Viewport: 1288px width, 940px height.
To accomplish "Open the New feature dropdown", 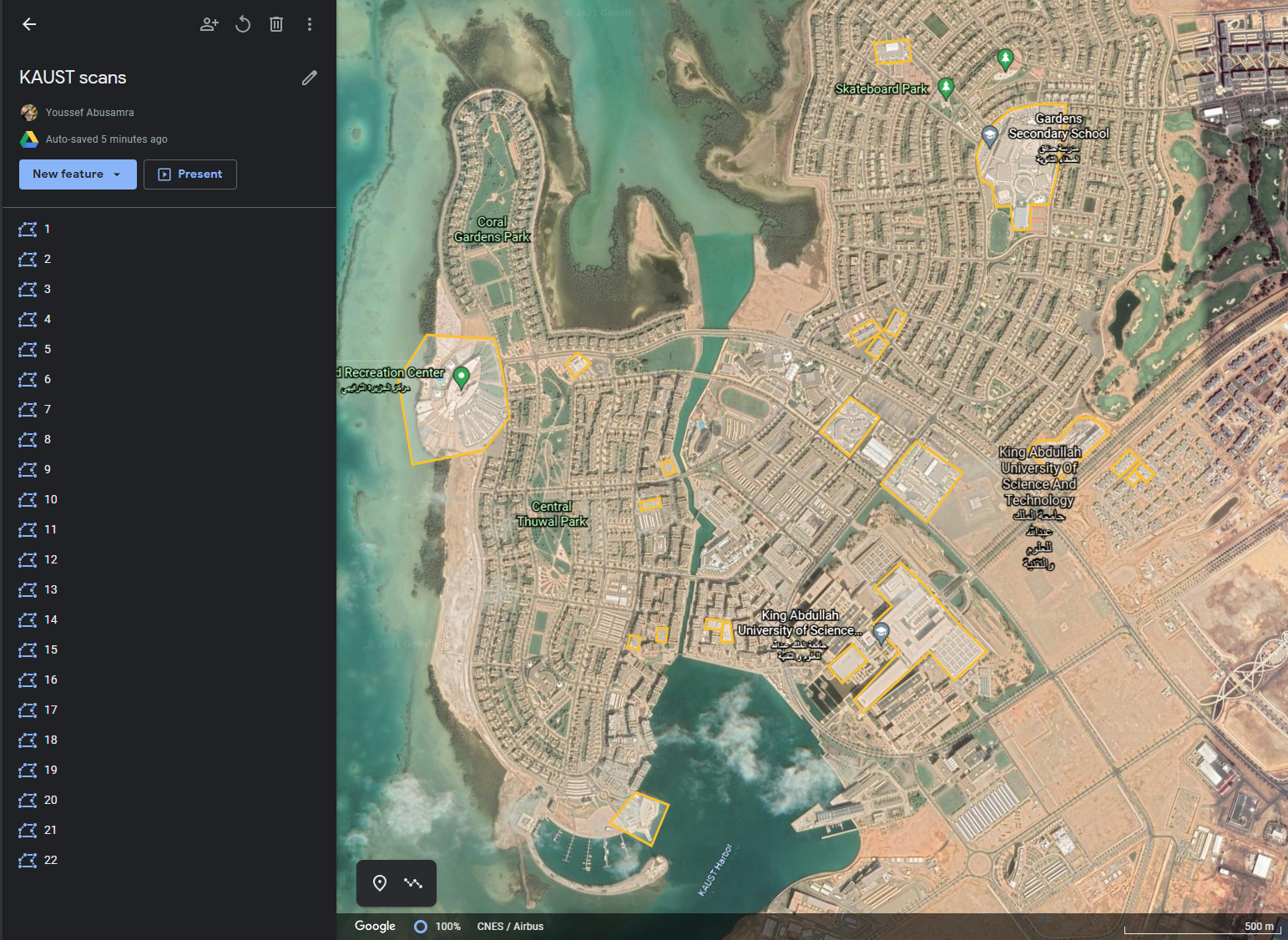I will [78, 174].
